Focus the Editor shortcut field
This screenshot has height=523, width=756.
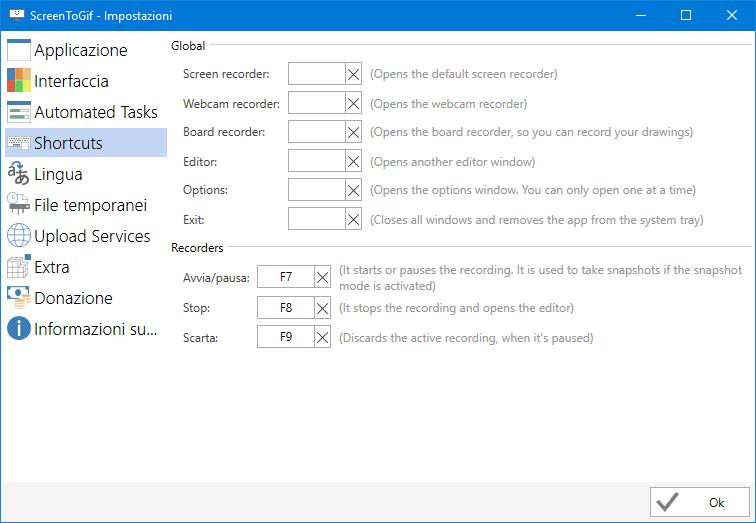click(317, 161)
